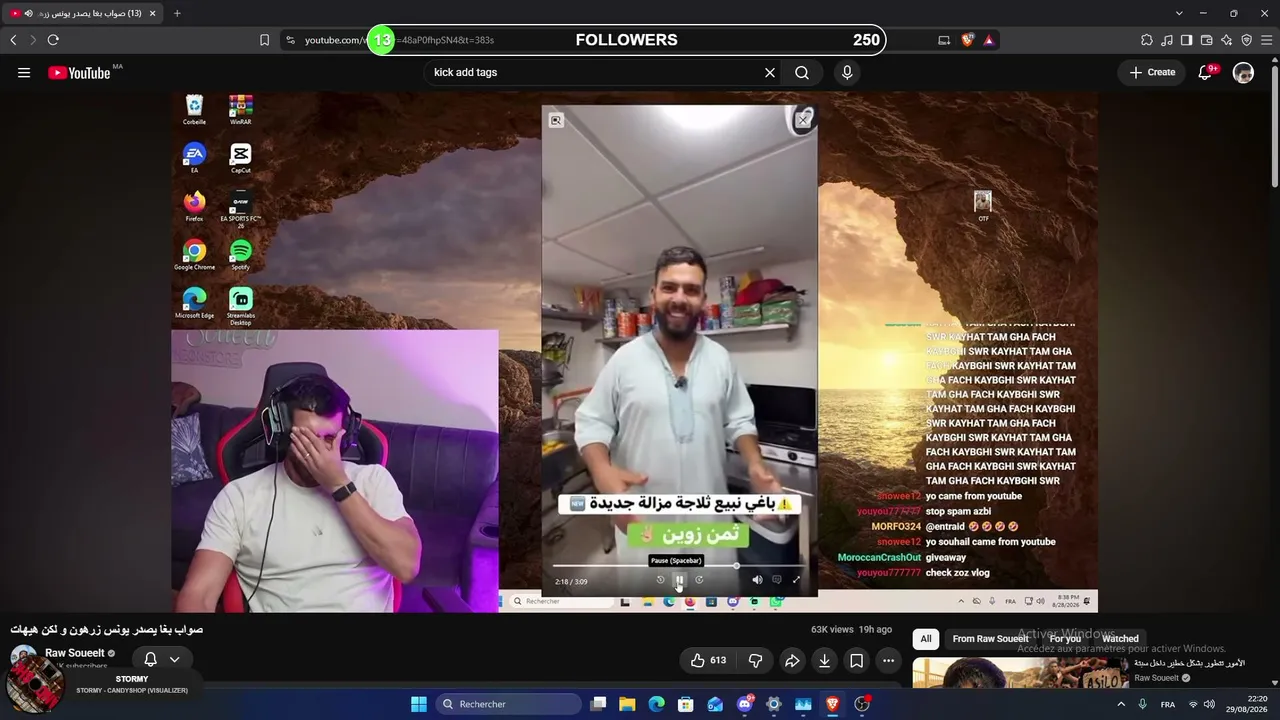Open the video's more actions menu
This screenshot has height=720, width=1280.
[888, 660]
